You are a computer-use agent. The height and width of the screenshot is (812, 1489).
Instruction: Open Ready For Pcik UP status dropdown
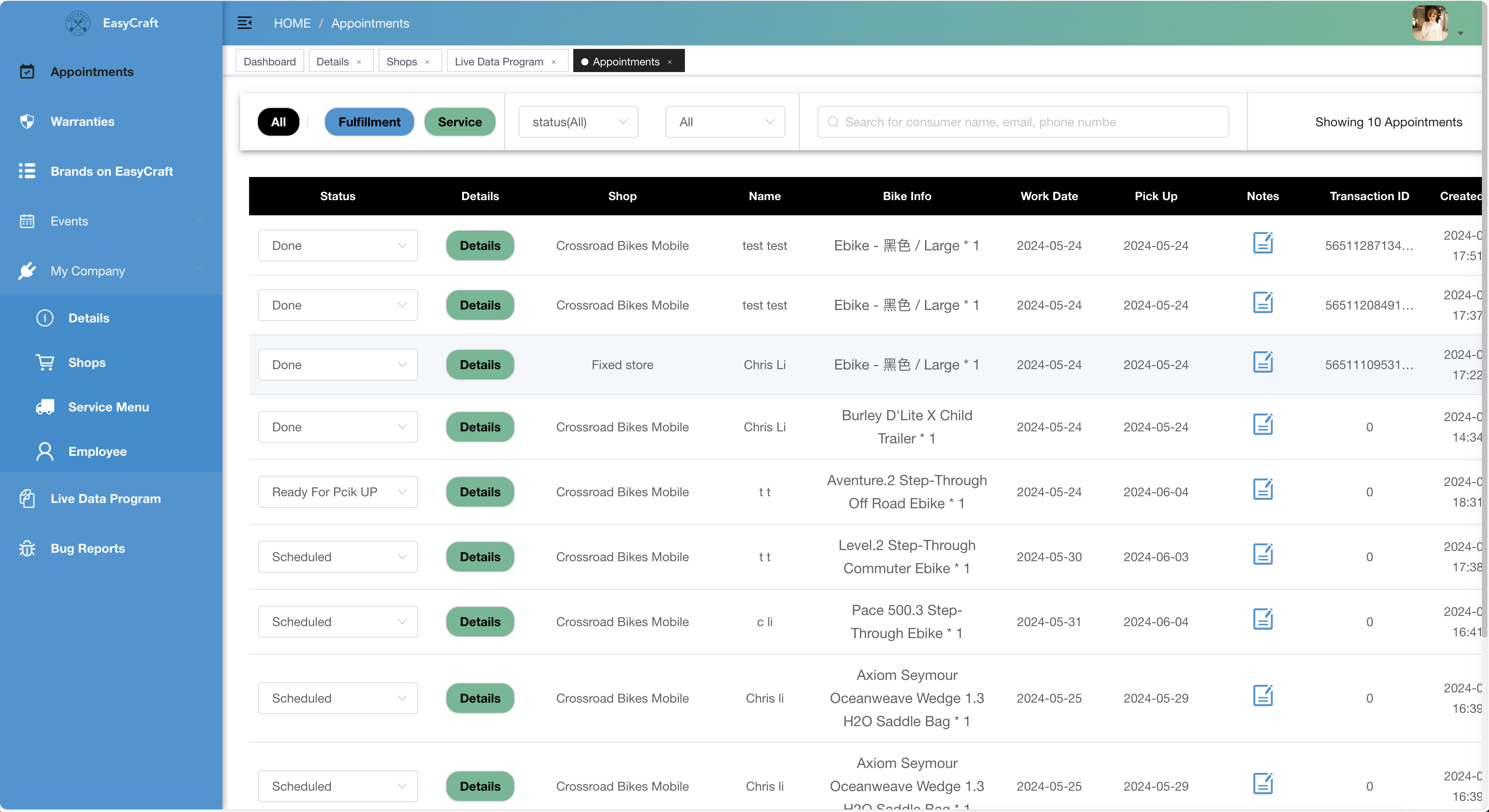[x=338, y=492]
